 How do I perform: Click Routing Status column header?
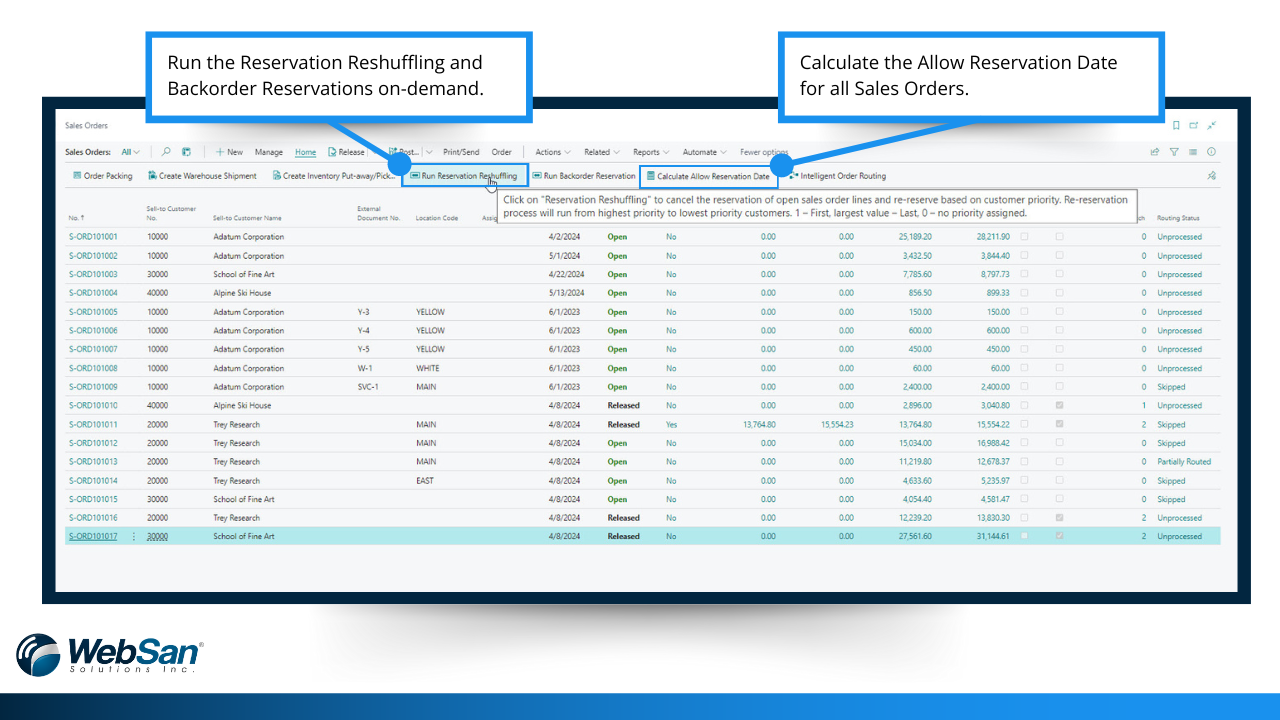(x=1179, y=218)
